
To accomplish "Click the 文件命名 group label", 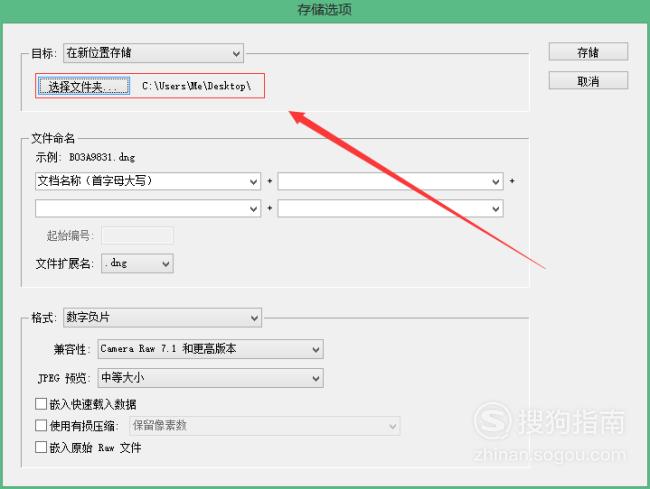I will pyautogui.click(x=53, y=138).
